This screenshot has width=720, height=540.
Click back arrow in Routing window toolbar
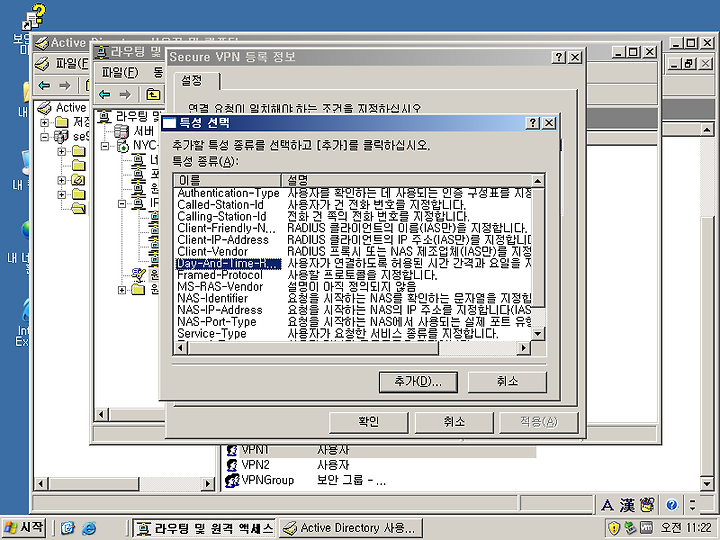click(x=105, y=95)
